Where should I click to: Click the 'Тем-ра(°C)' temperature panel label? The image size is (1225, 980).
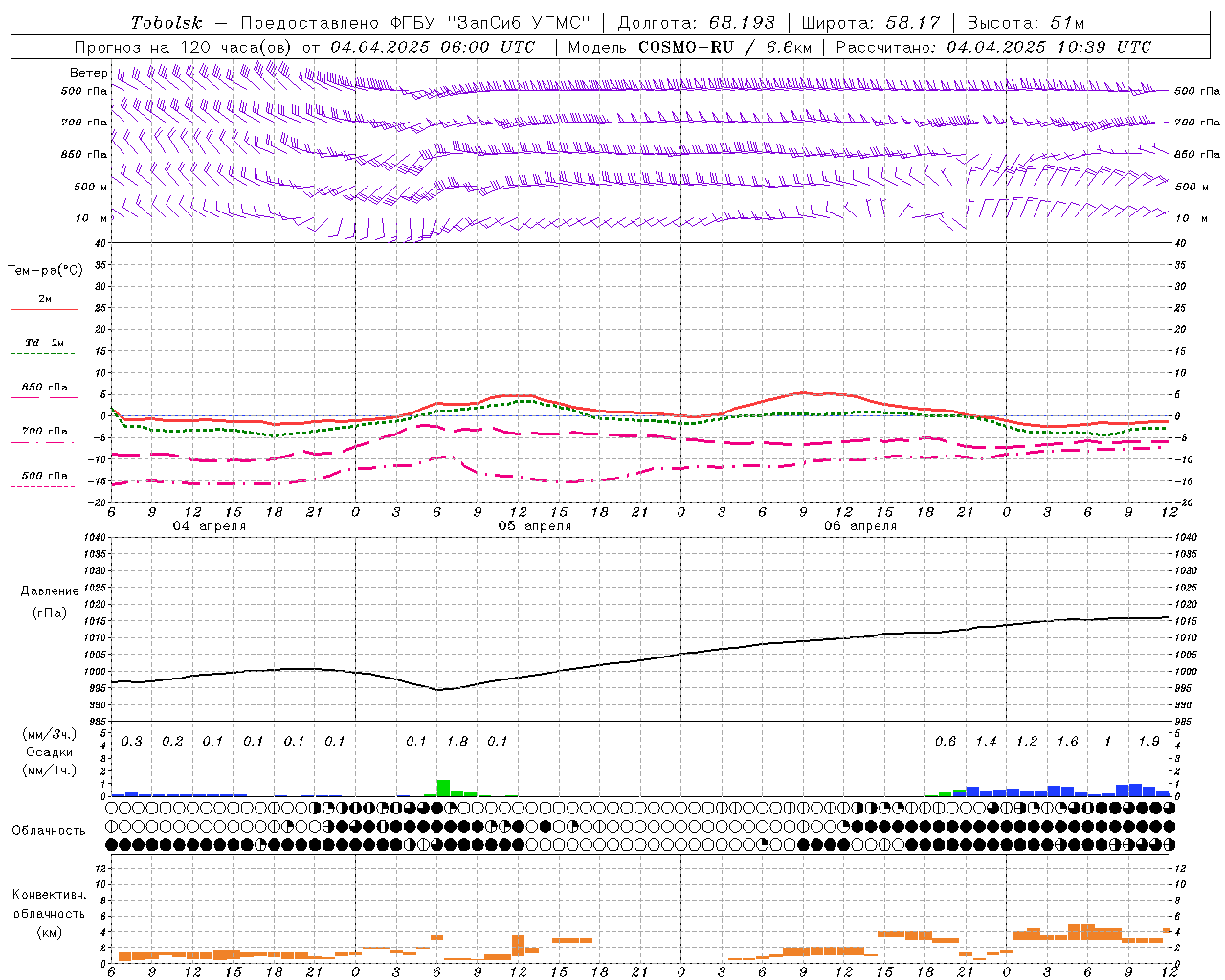point(45,271)
